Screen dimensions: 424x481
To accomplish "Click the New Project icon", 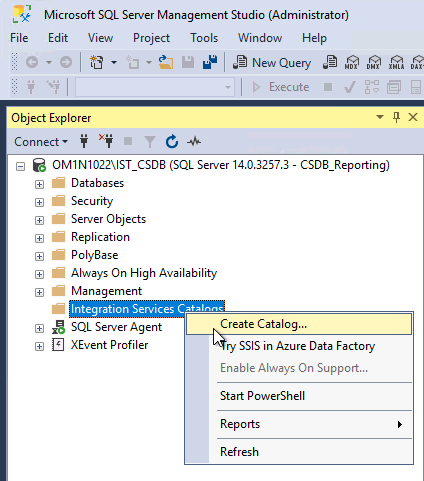I will [x=97, y=62].
